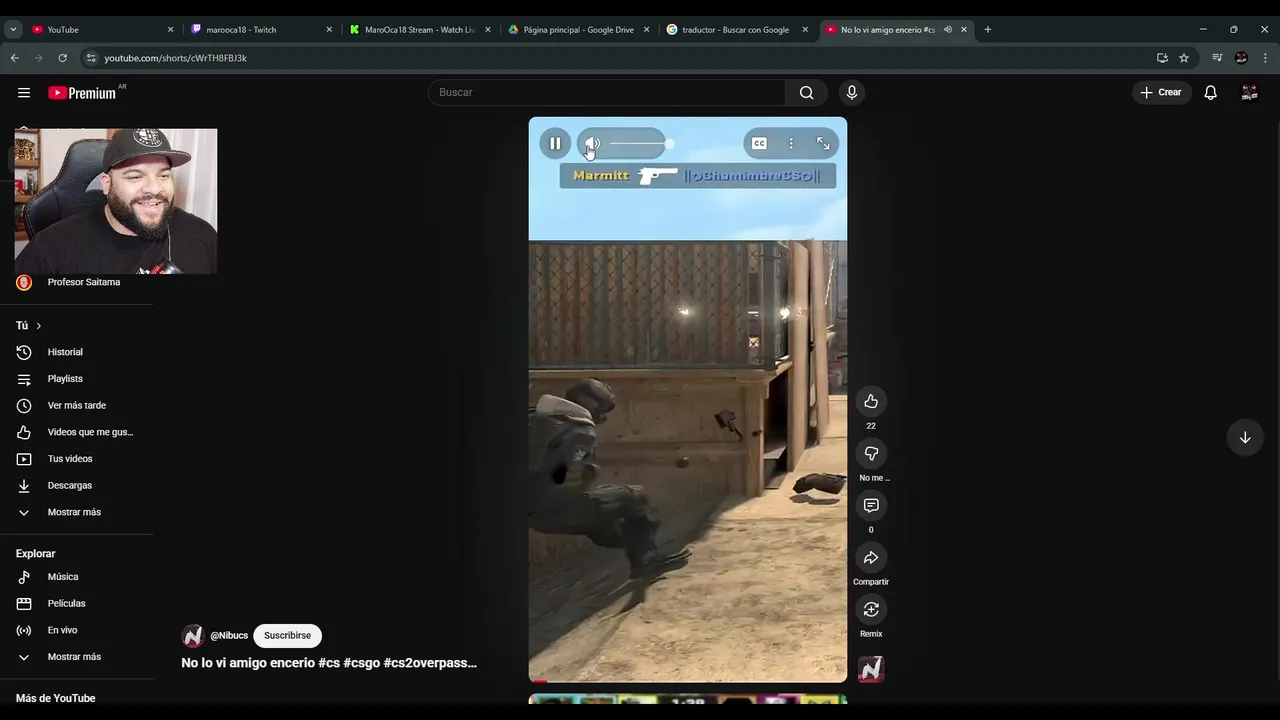Open the Chrome three-dot menu
1280x720 pixels.
point(1264,58)
